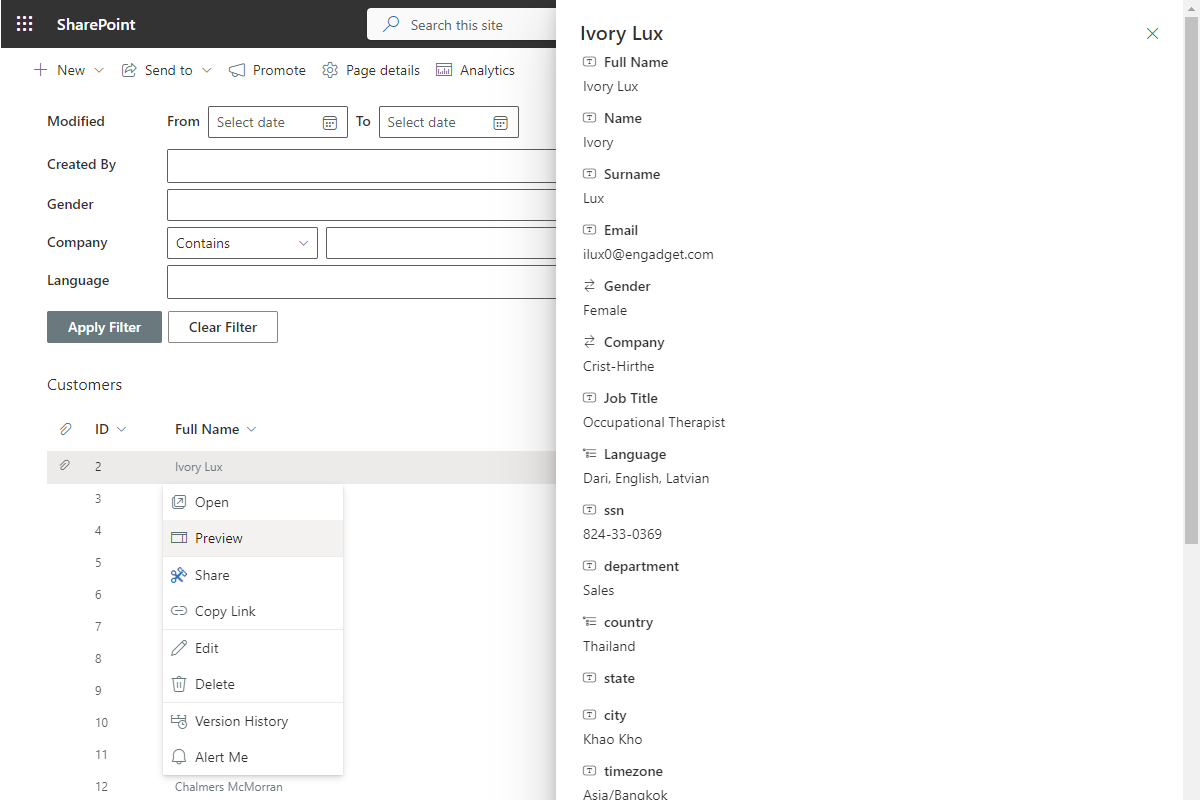Click the search magnifier icon
Viewport: 1200px width, 800px height.
tap(392, 24)
